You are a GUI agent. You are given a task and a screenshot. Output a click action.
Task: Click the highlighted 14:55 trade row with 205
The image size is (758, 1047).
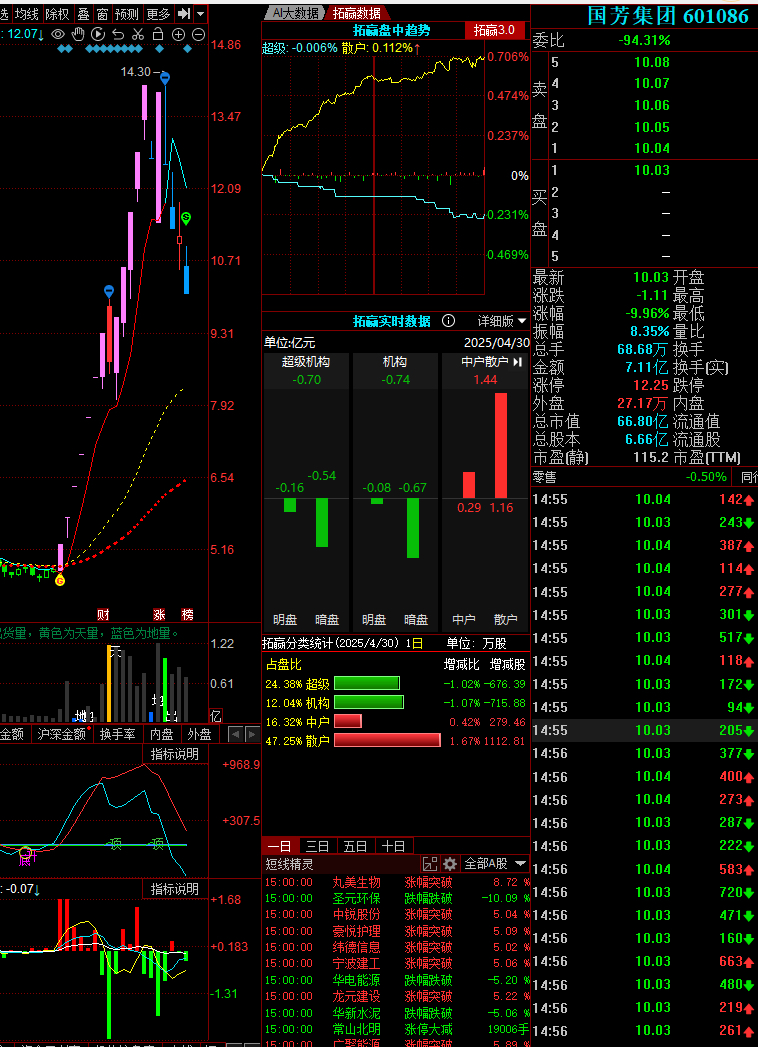coord(645,730)
